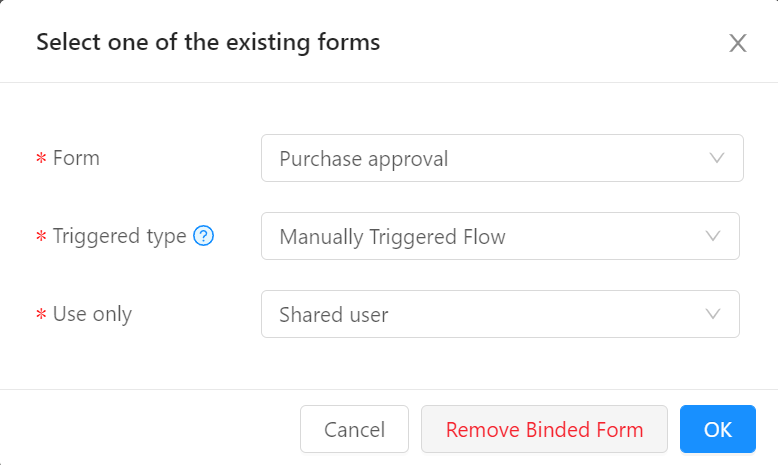
Task: Open the Purchase approval form dropdown
Action: (502, 158)
